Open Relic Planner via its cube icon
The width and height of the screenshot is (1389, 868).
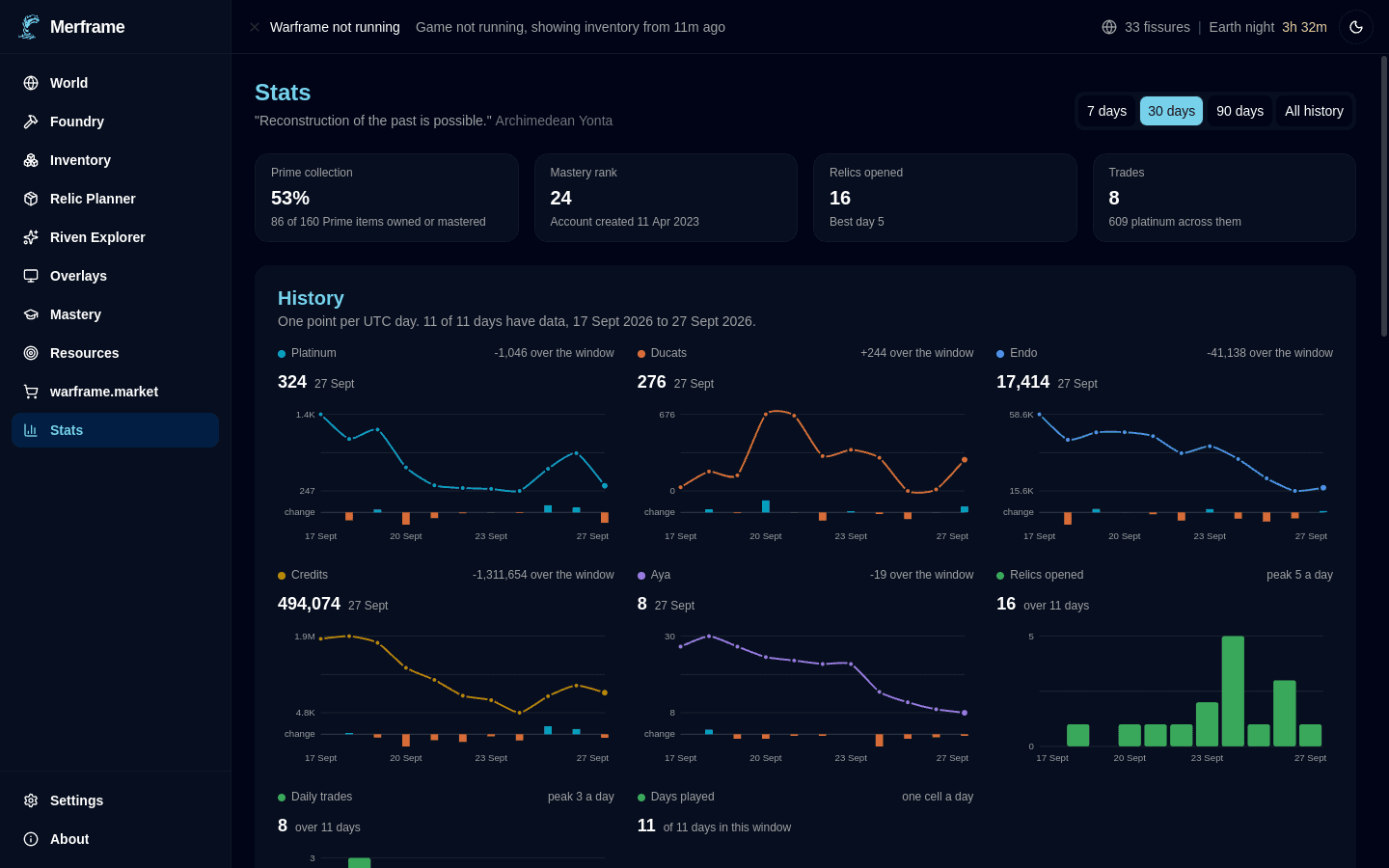point(31,199)
